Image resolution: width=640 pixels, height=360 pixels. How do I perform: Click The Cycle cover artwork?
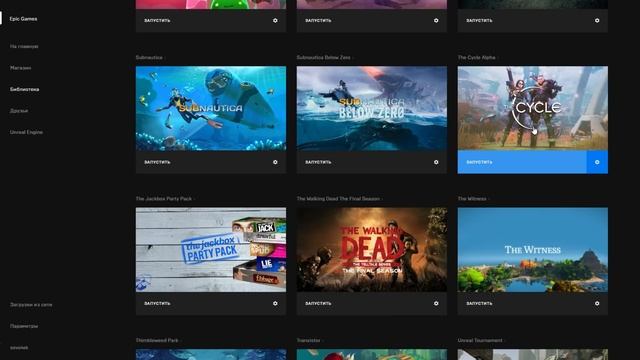[533, 108]
